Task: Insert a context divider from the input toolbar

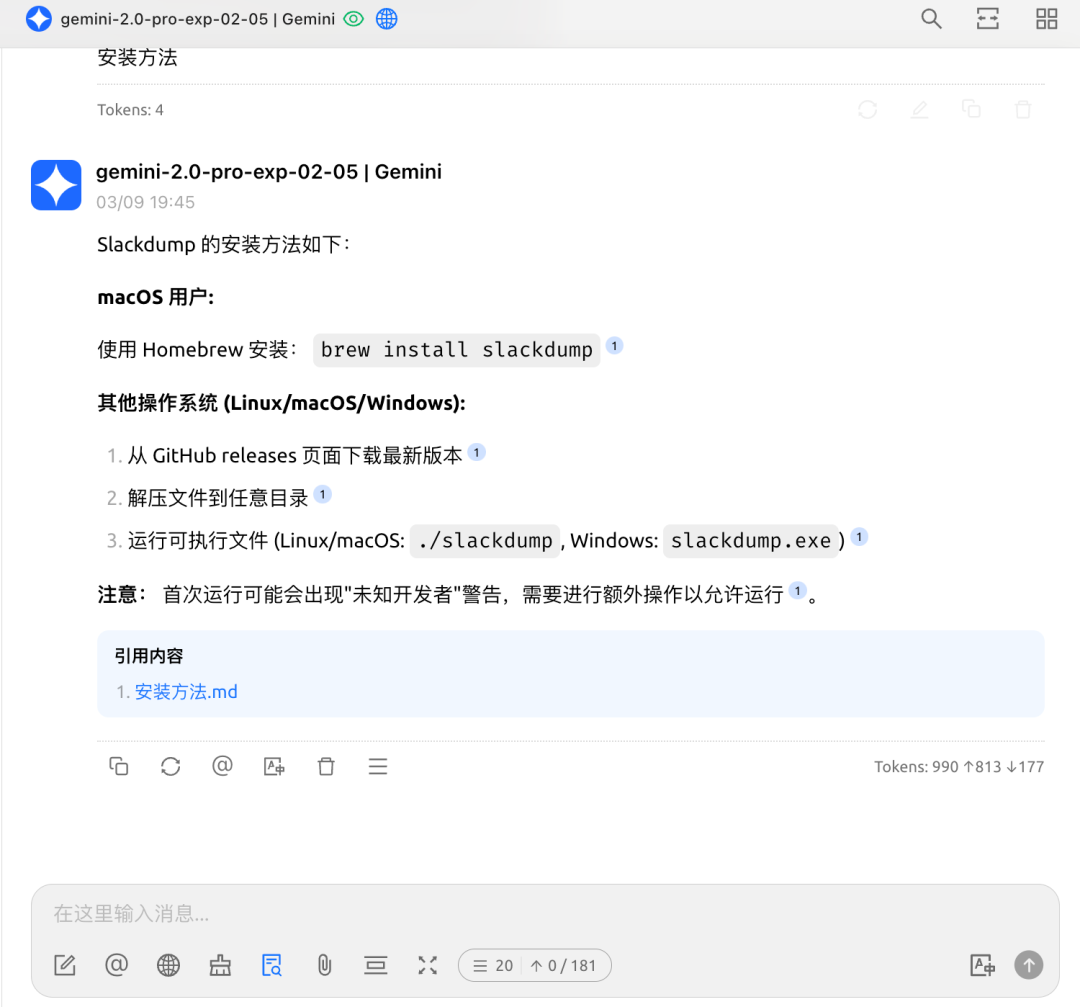Action: click(x=375, y=965)
